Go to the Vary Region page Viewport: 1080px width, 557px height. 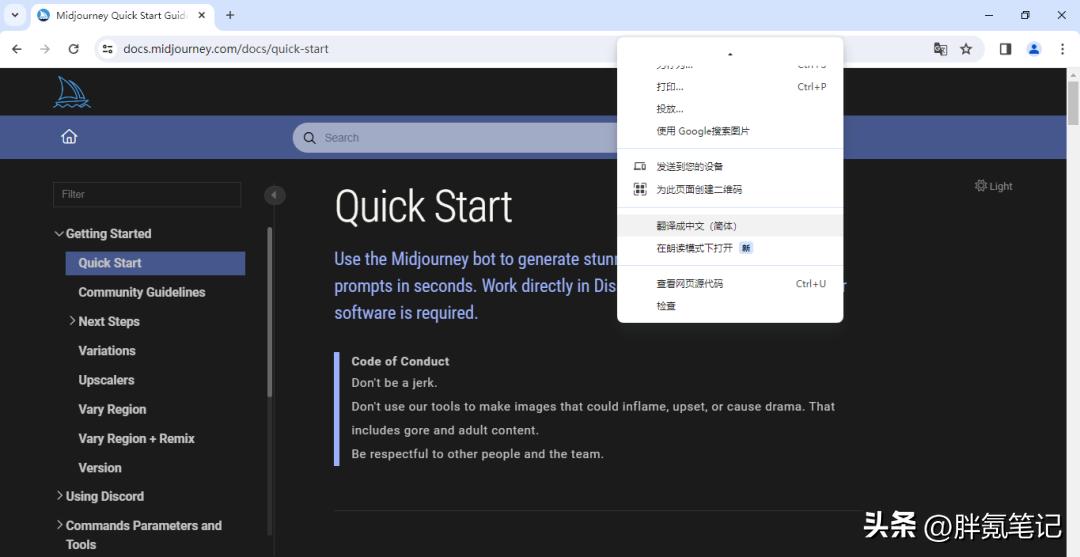(112, 409)
